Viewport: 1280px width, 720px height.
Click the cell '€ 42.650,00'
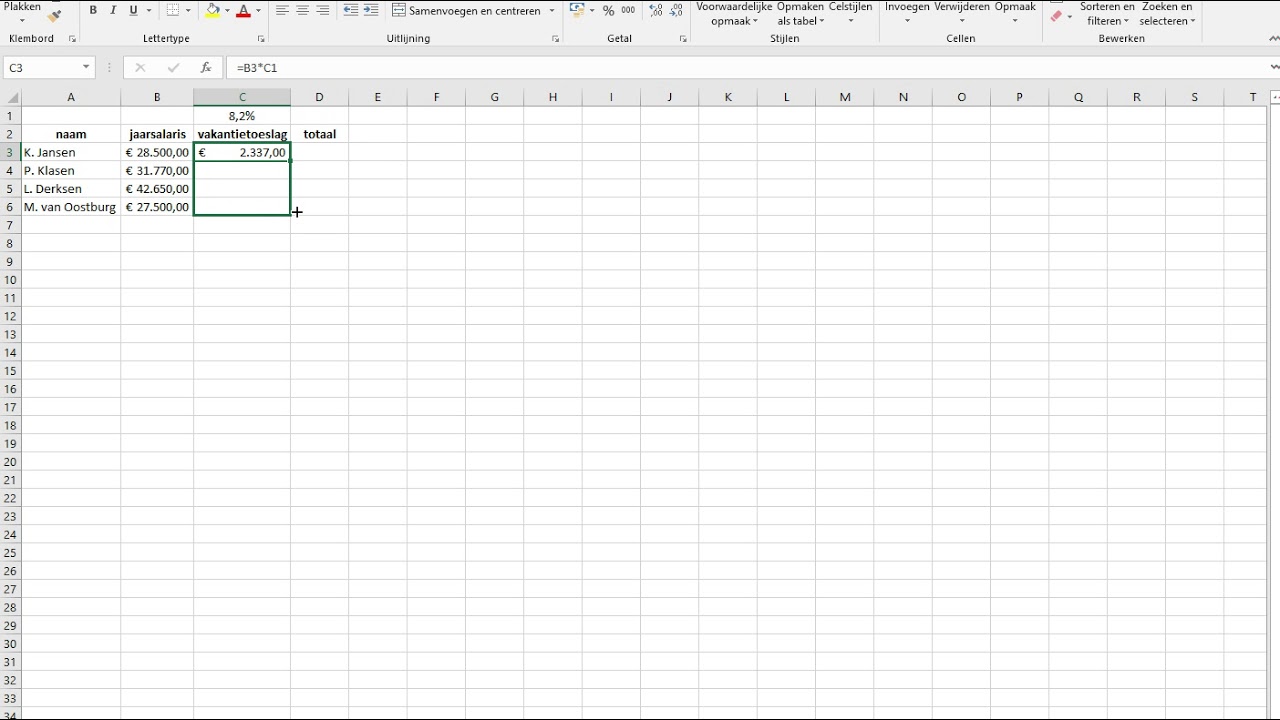coord(157,189)
